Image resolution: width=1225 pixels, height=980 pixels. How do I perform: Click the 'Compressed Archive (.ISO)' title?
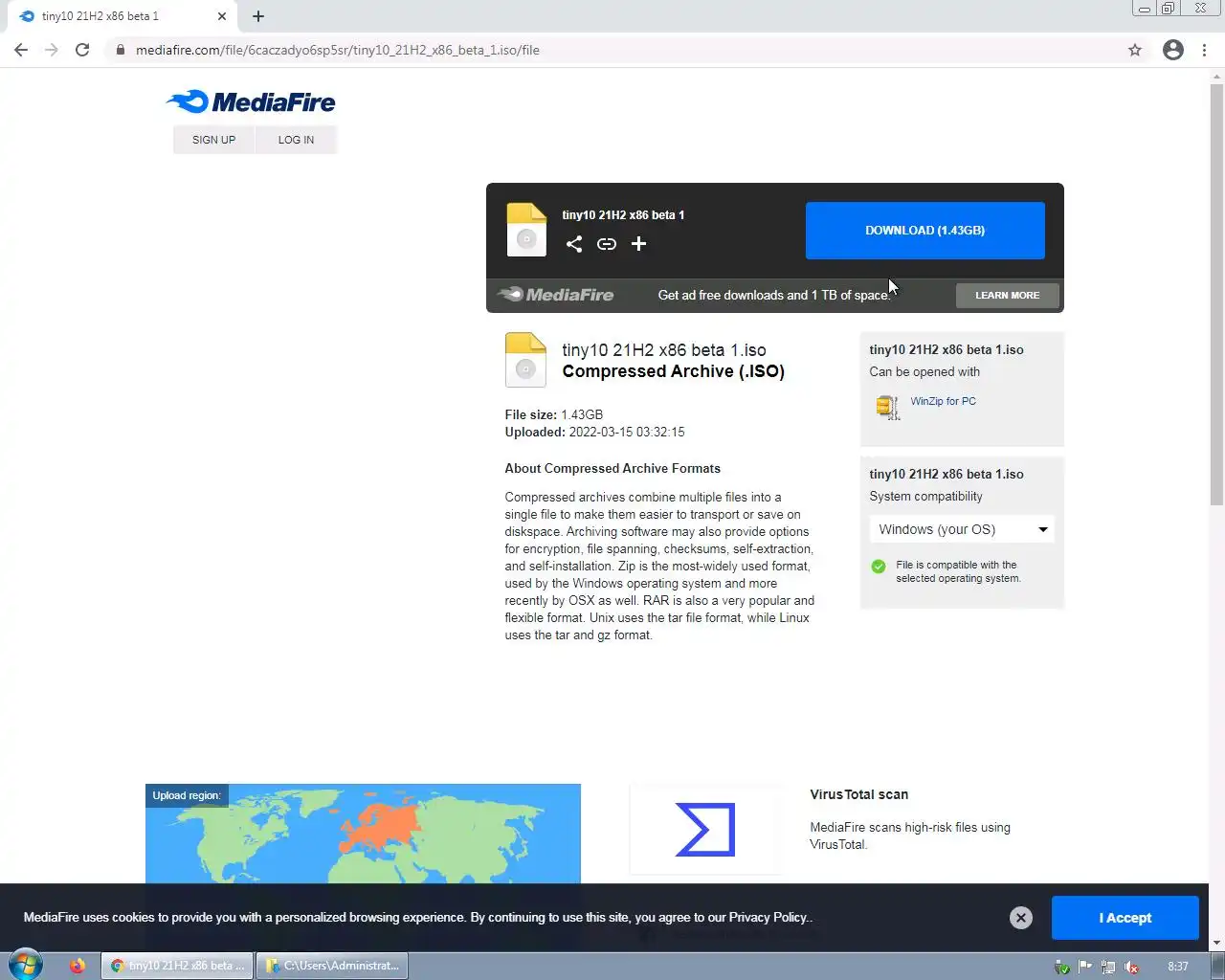[673, 371]
